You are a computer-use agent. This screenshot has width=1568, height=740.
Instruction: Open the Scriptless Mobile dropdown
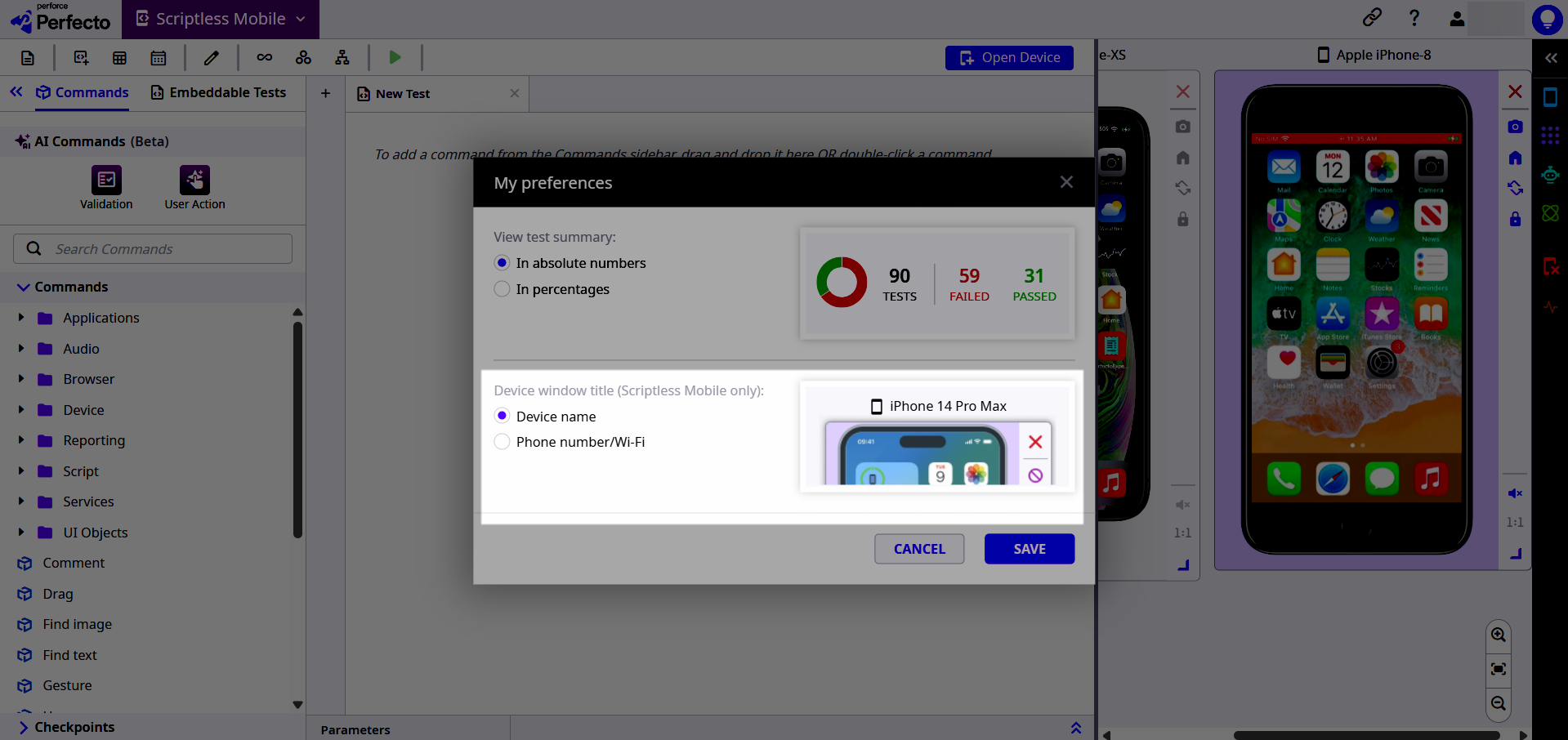click(221, 19)
